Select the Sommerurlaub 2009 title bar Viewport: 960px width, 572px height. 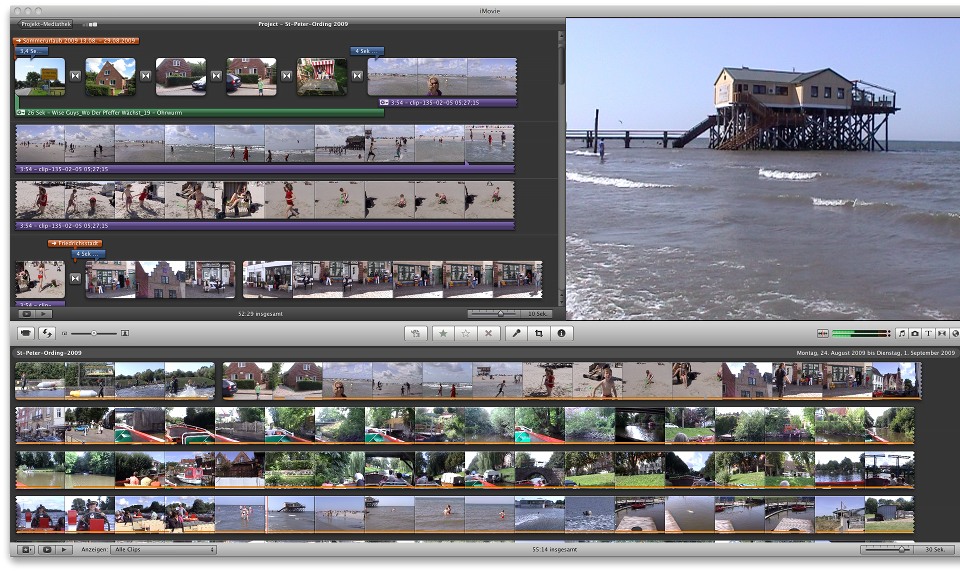pyautogui.click(x=76, y=40)
